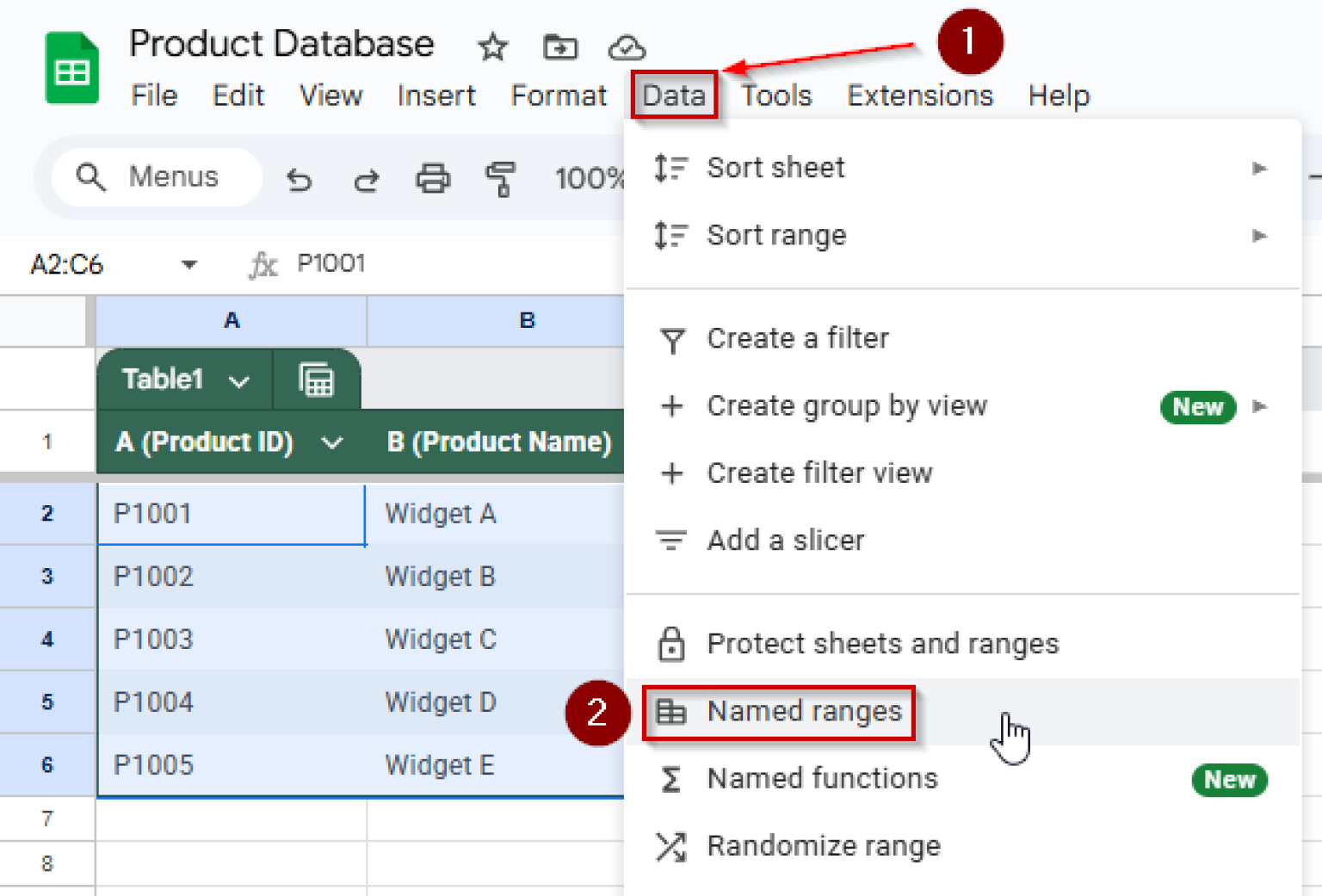Open the A (Product ID) column dropdown
1322x896 pixels.
pos(332,442)
